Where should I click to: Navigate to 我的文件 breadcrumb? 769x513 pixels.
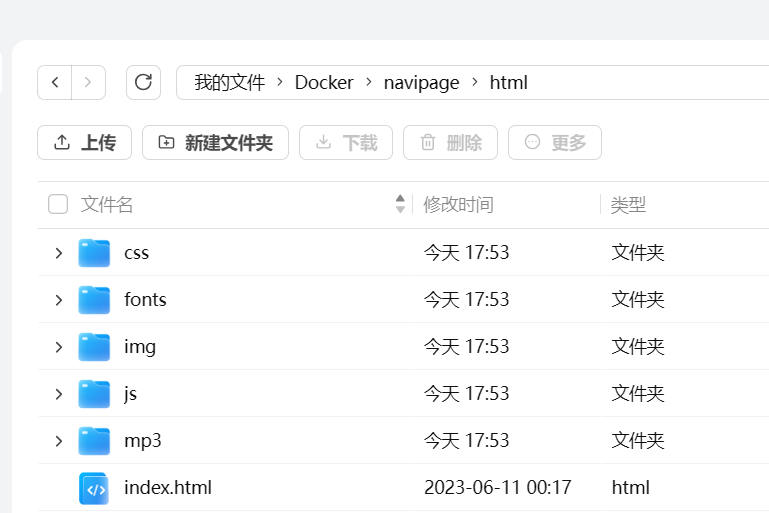click(229, 83)
